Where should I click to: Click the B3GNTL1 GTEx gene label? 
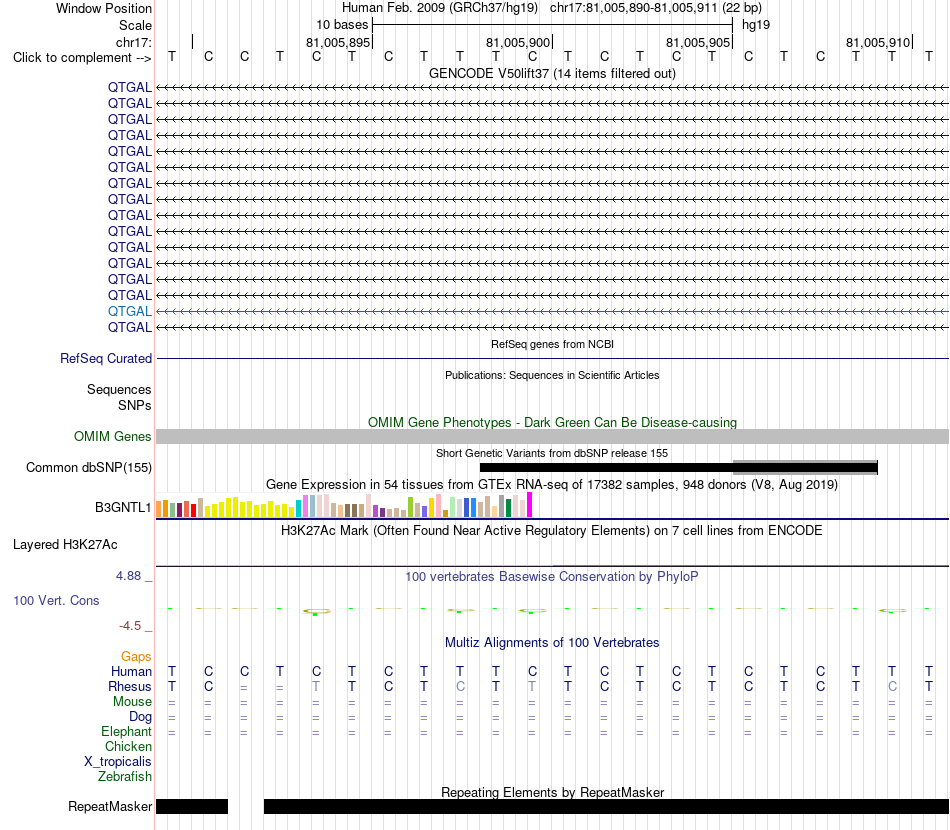click(x=123, y=508)
